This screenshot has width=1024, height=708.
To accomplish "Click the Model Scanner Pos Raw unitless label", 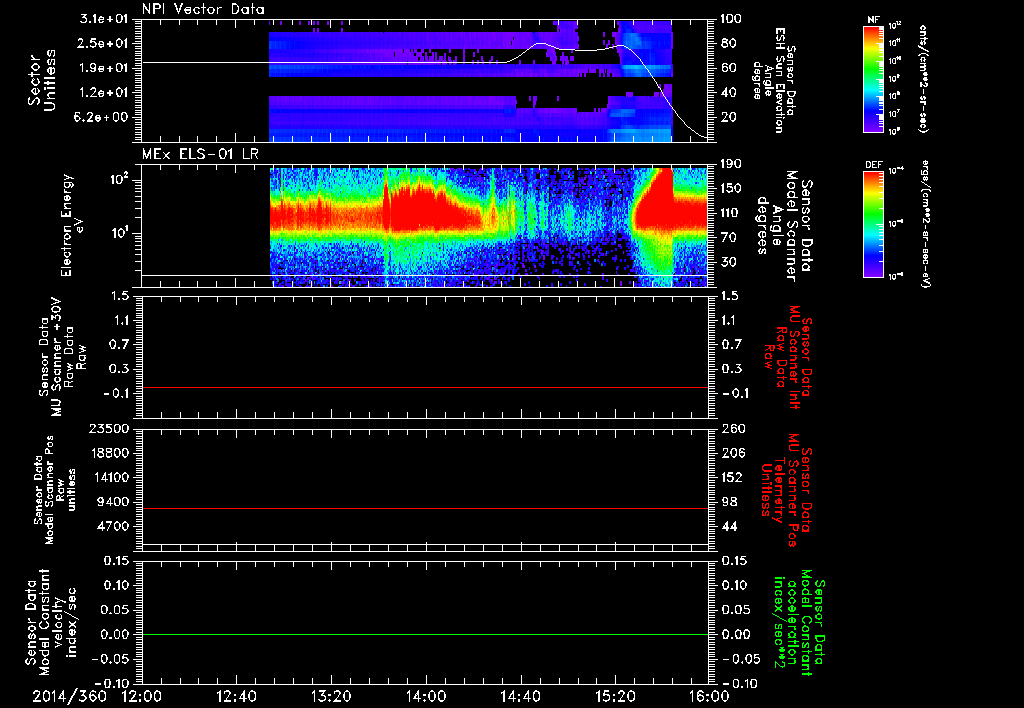I will (54, 490).
